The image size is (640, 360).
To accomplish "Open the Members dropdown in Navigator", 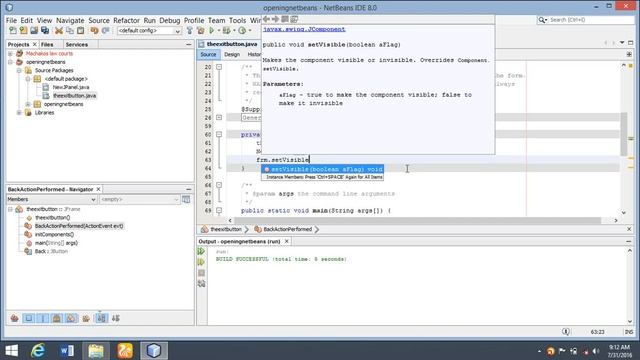I will pos(51,199).
